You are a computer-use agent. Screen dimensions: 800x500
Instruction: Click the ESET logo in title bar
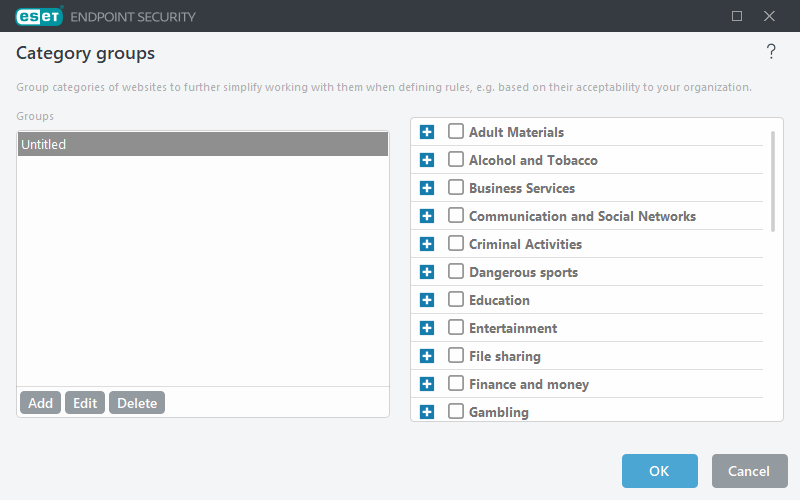tap(40, 16)
